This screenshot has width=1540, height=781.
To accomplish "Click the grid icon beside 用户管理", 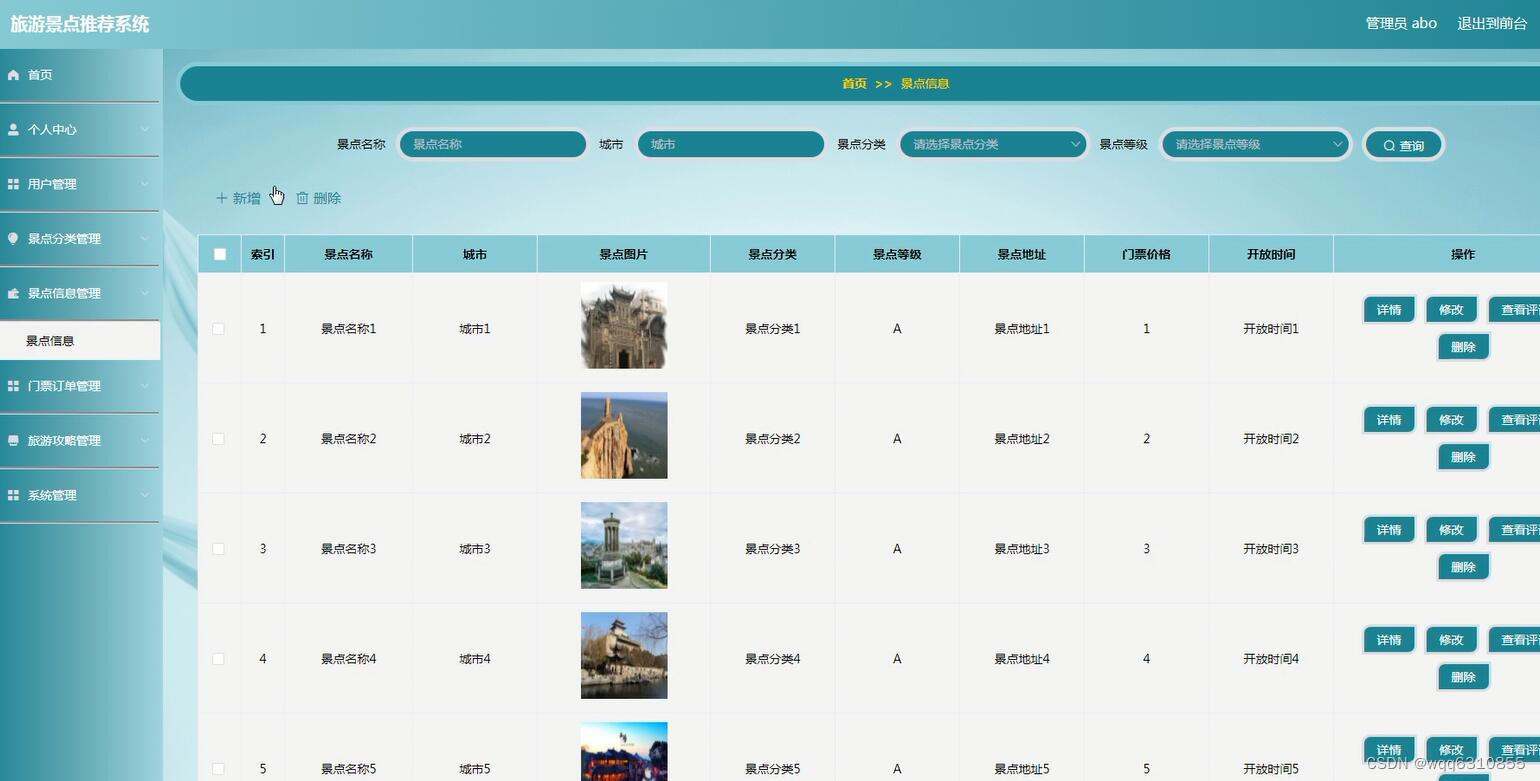I will tap(13, 184).
